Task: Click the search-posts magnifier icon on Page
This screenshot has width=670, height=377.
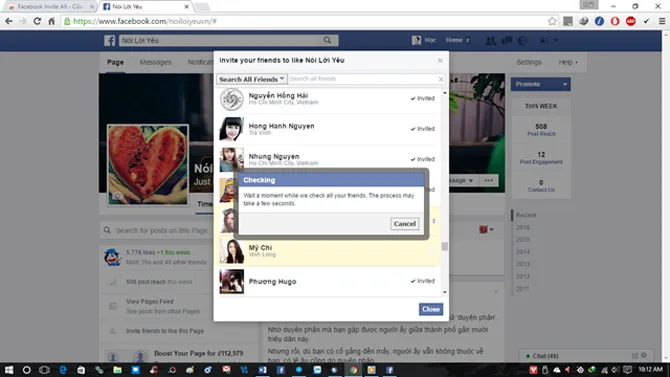Action: point(107,230)
